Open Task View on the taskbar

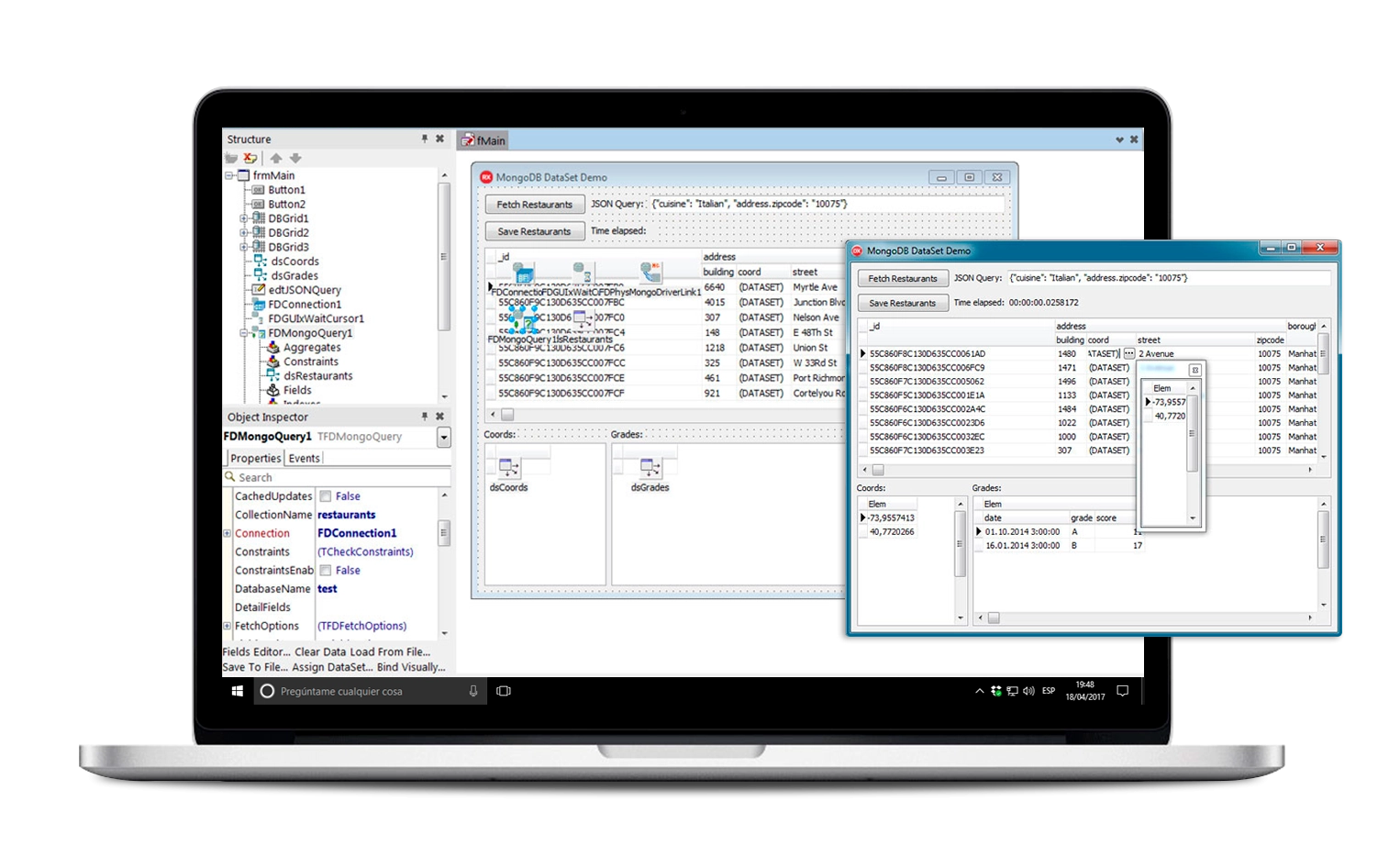click(504, 691)
